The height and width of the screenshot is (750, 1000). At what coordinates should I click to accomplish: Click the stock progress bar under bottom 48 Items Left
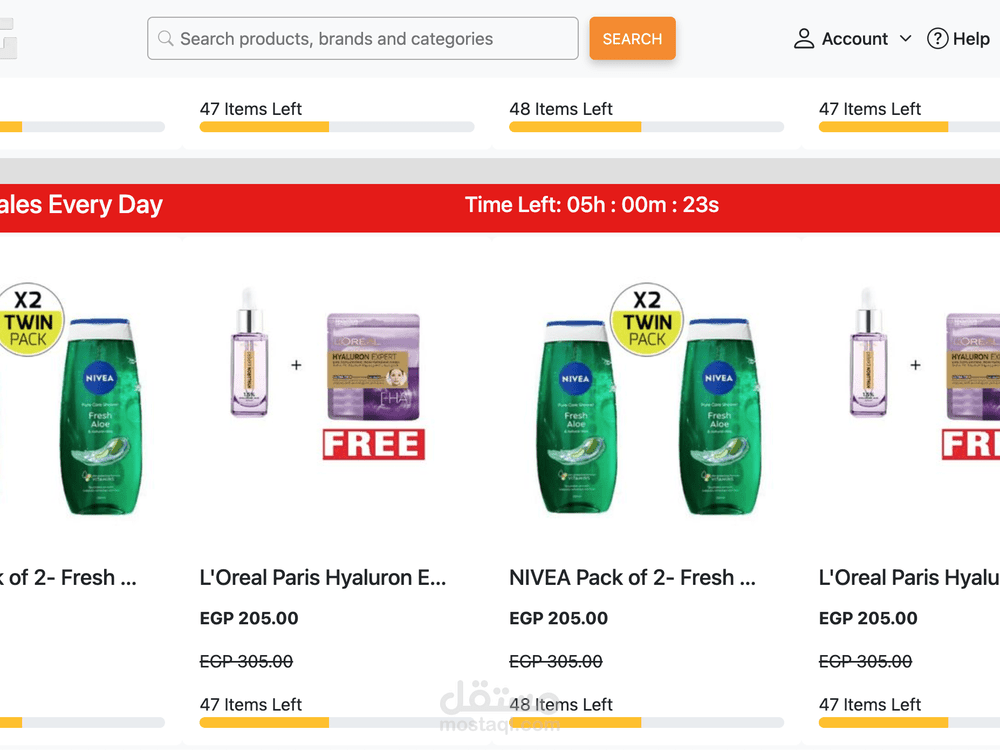(646, 722)
